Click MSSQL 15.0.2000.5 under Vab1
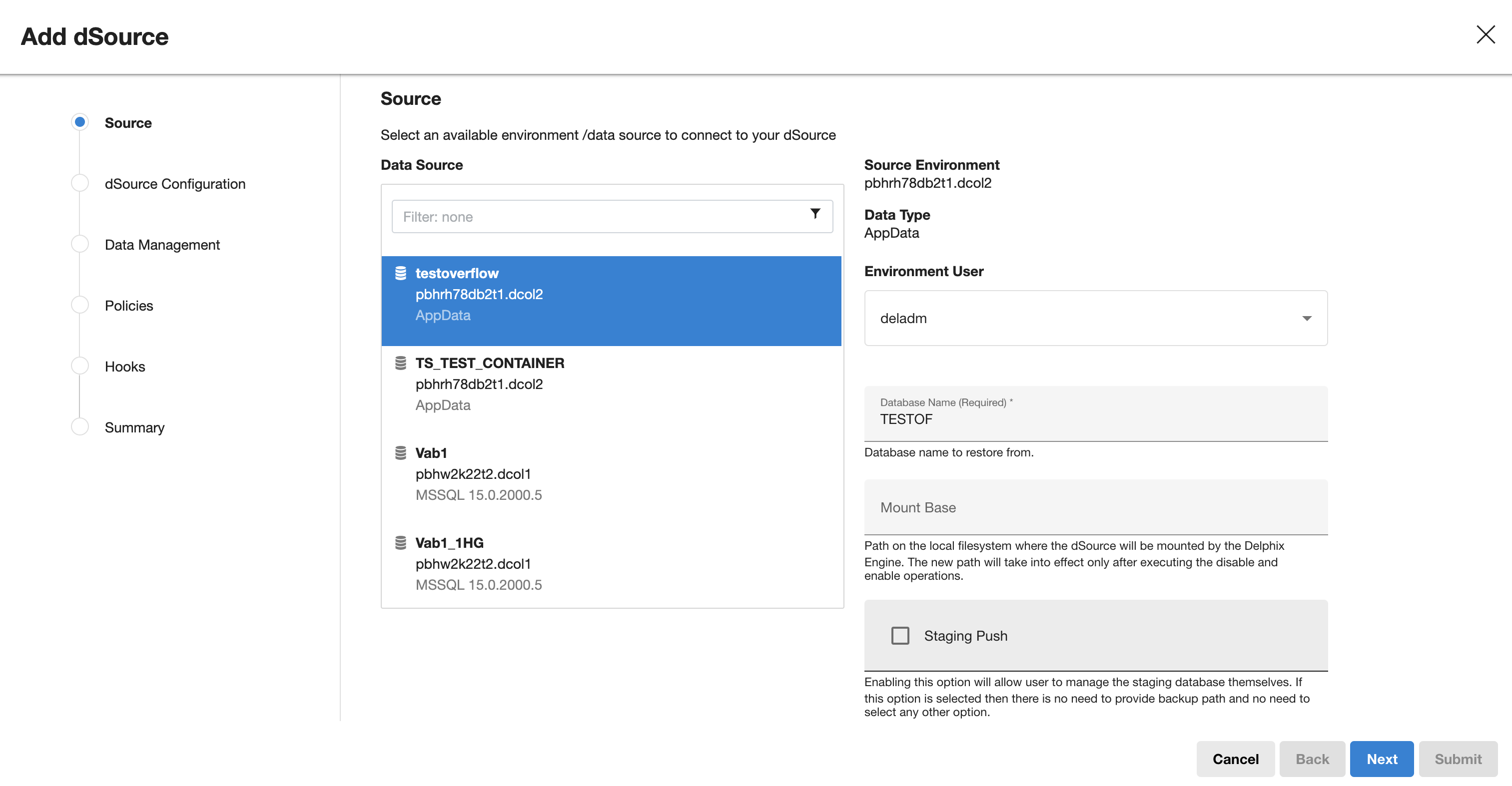Image resolution: width=1512 pixels, height=786 pixels. click(x=478, y=495)
